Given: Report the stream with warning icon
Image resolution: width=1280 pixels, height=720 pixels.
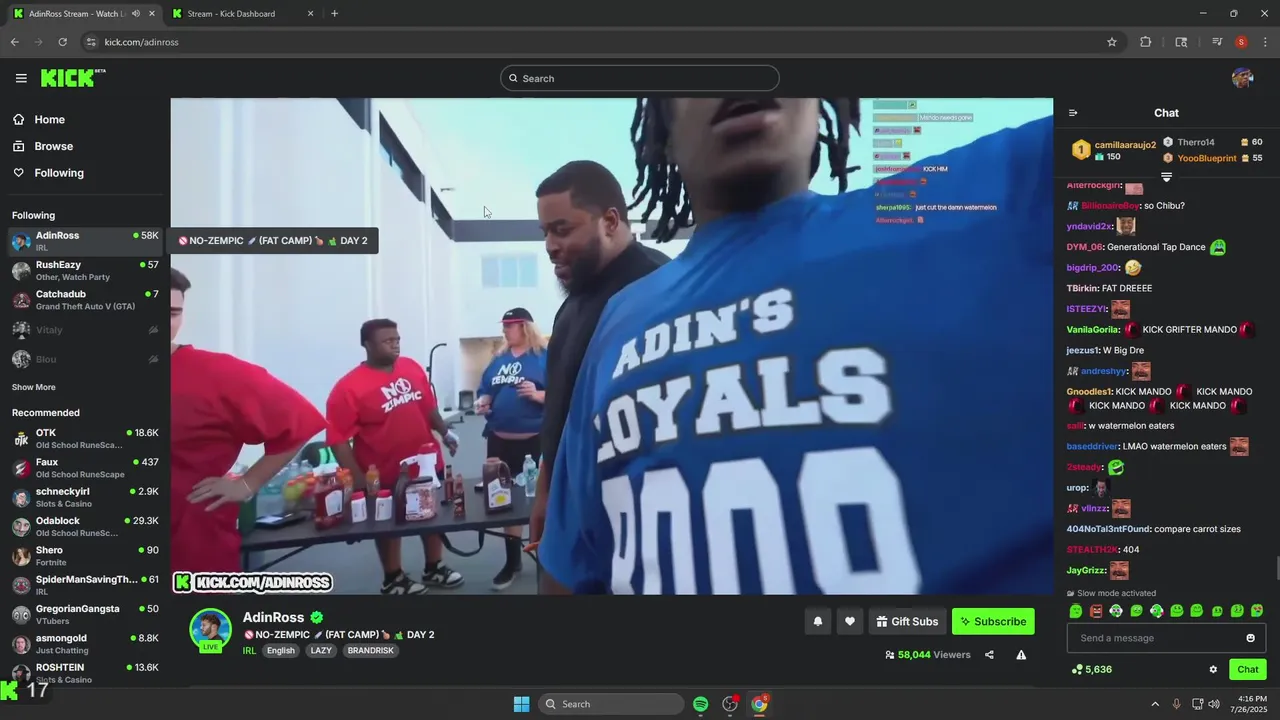Looking at the screenshot, I should tap(1021, 655).
